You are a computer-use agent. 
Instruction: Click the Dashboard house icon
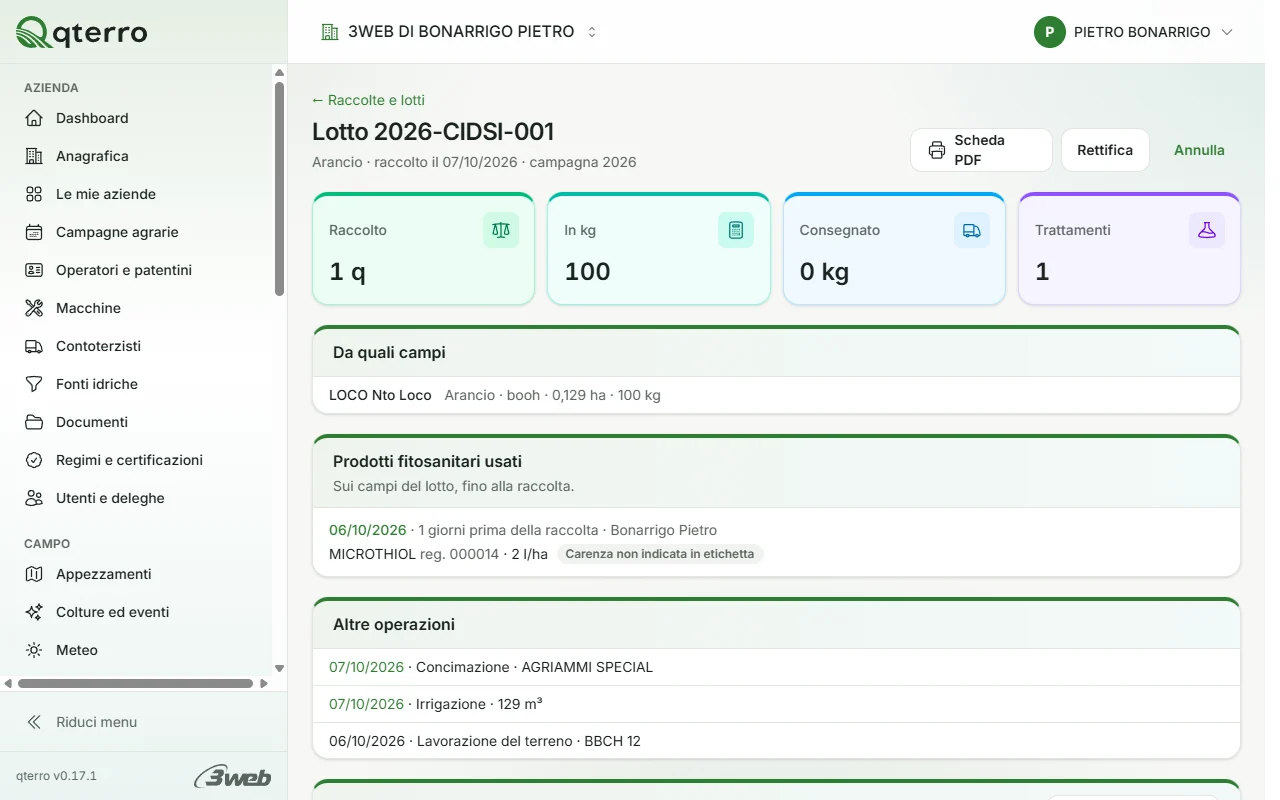[34, 118]
